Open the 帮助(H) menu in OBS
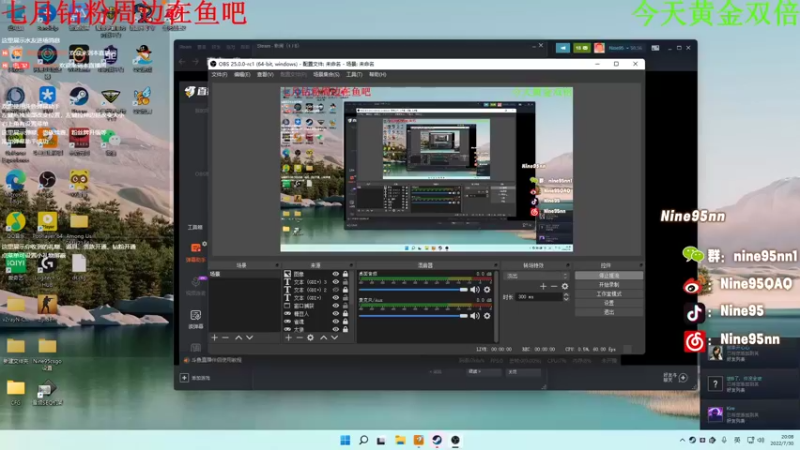Viewport: 800px width, 450px height. point(378,74)
